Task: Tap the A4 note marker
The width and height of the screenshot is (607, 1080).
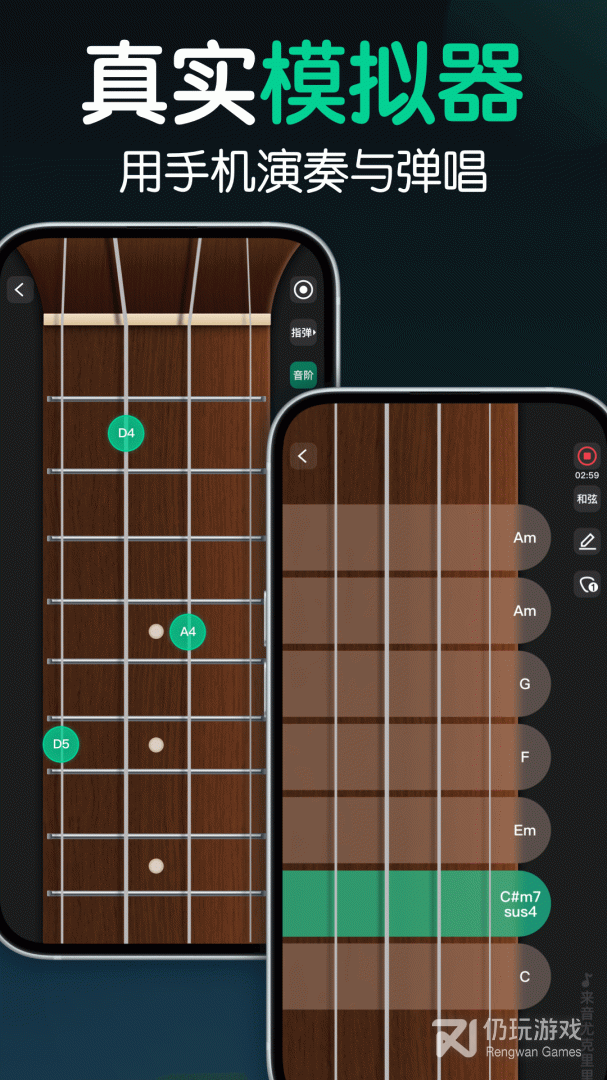Action: click(x=187, y=632)
